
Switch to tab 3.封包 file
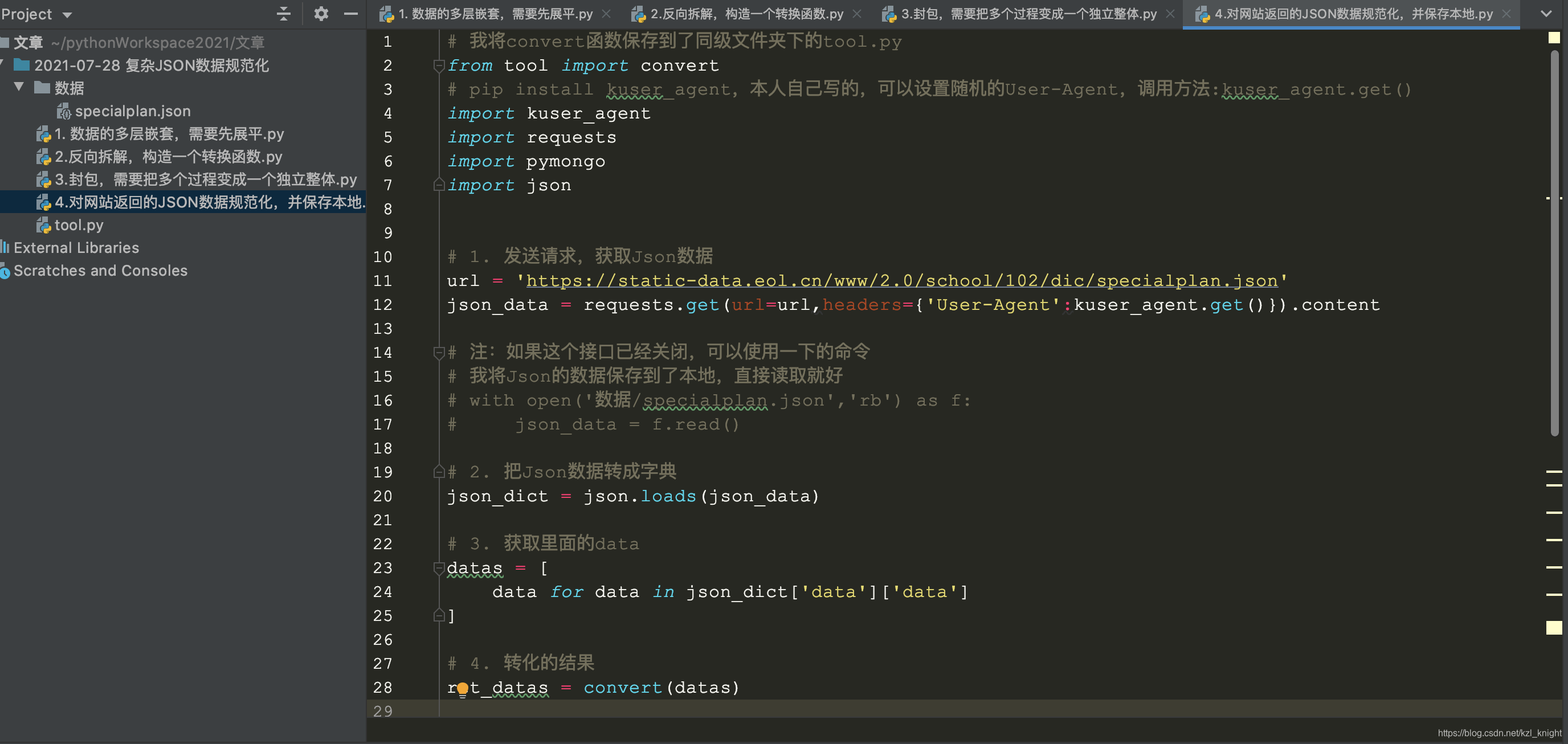1027,14
